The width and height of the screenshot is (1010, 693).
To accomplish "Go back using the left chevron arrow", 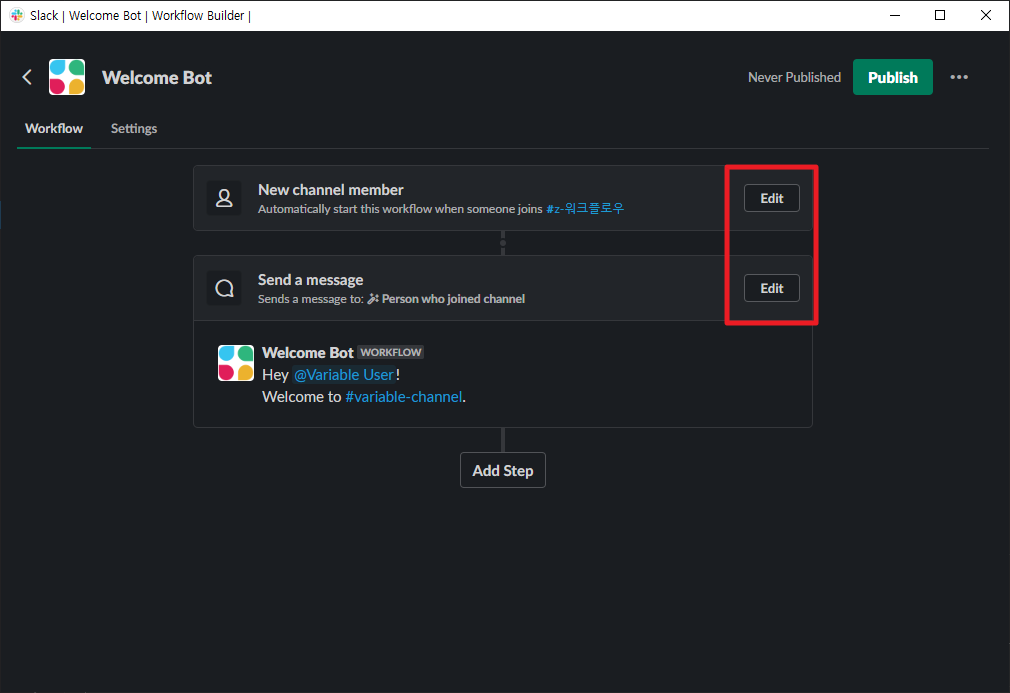I will coord(27,77).
